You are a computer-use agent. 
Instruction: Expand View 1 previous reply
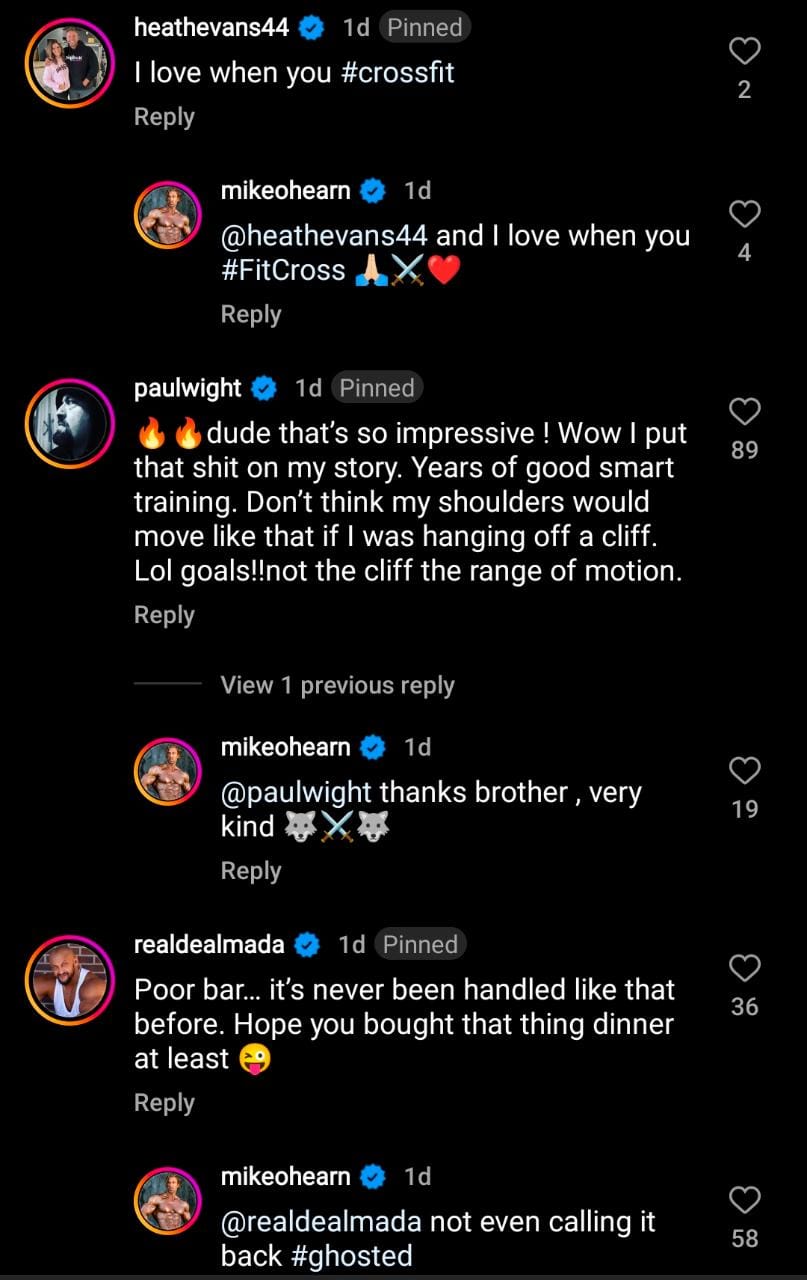337,685
